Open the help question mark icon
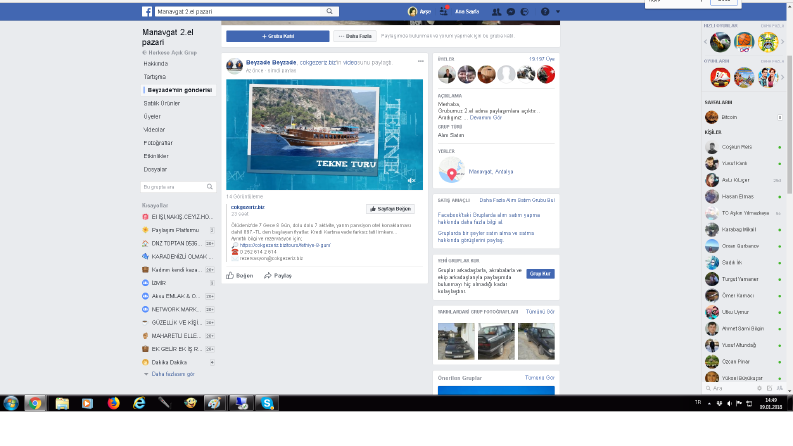The height and width of the screenshot is (446, 793). (545, 12)
